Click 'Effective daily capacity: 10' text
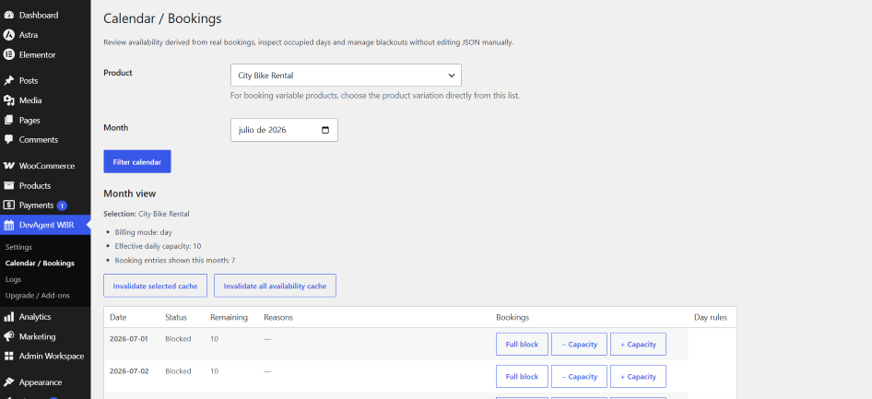The image size is (872, 399). click(157, 246)
